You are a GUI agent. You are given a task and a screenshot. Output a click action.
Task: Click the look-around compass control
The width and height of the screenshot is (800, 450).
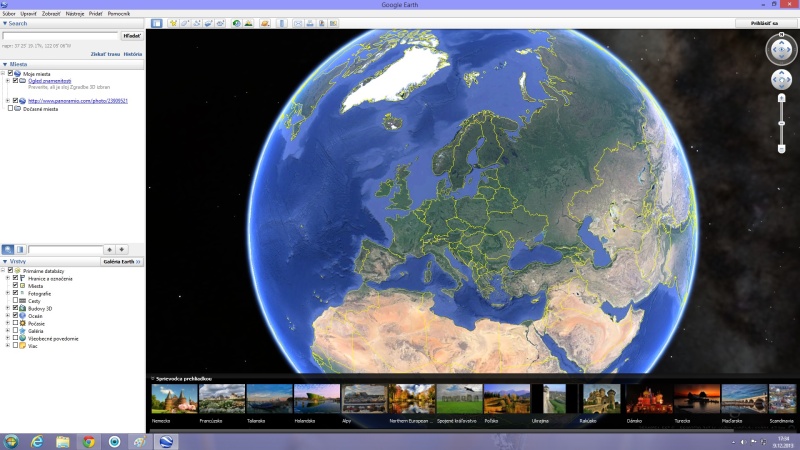tap(781, 49)
